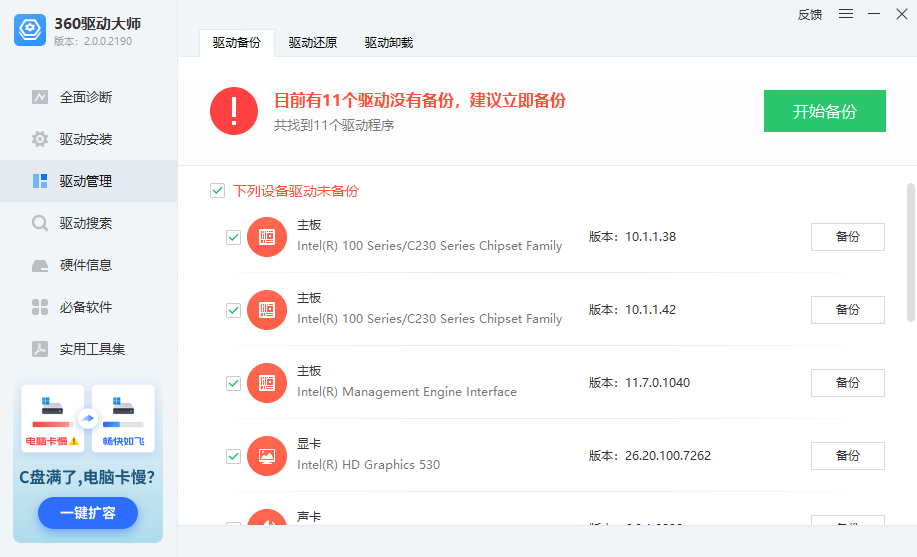Click the 显卡 graphics card icon
This screenshot has width=917, height=557.
click(x=267, y=456)
